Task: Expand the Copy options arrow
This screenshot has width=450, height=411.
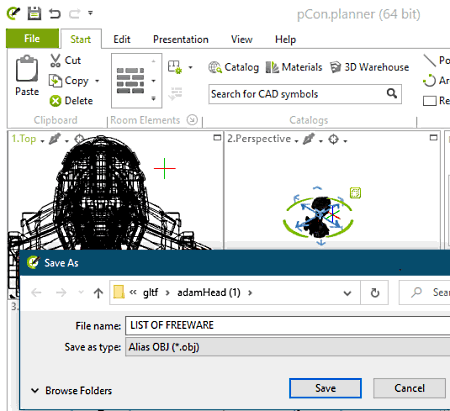Action: 97,81
